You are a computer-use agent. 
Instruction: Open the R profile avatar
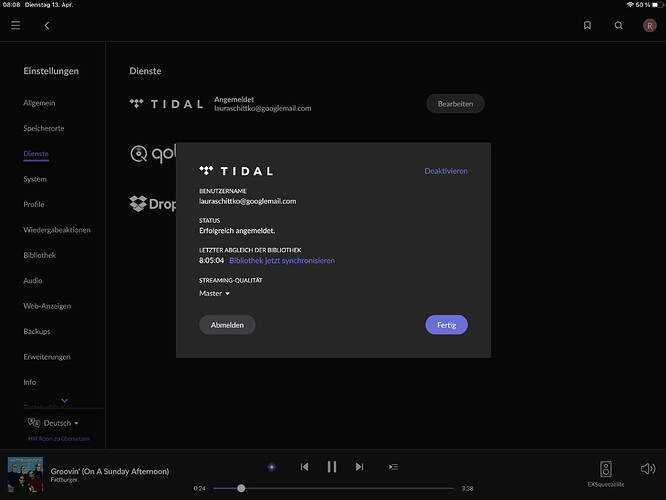(649, 25)
